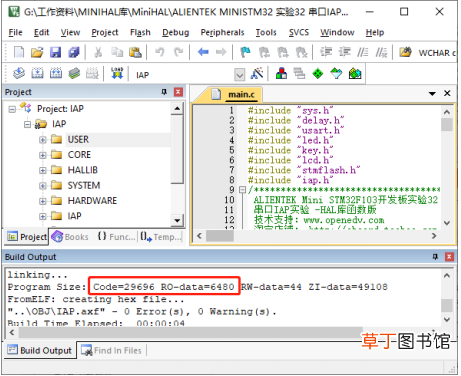
Task: Open the IAP target selection dropdown
Action: pos(239,75)
